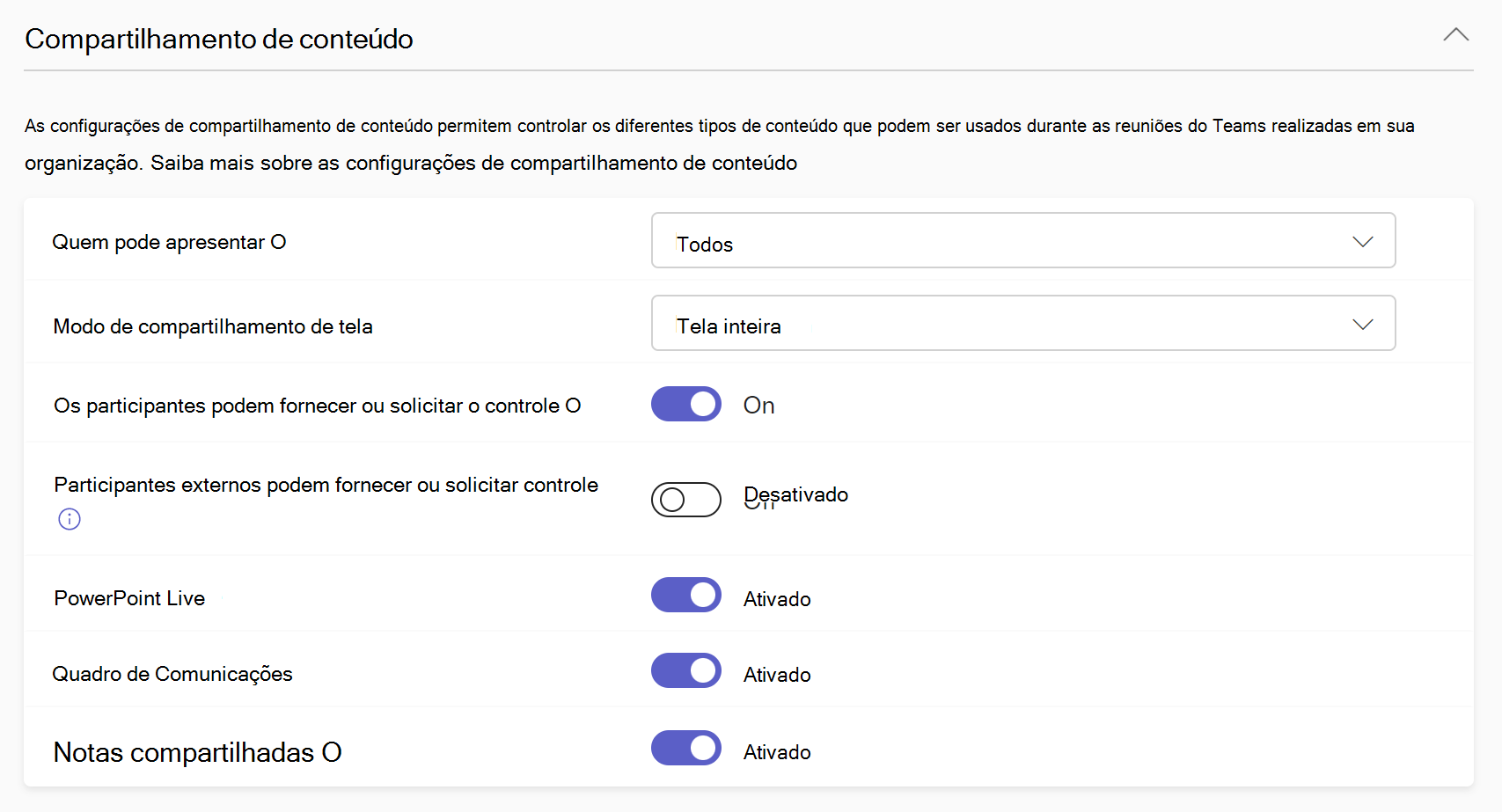Click the Quadro de Comunicações label
This screenshot has height=812, width=1502.
pos(172,674)
